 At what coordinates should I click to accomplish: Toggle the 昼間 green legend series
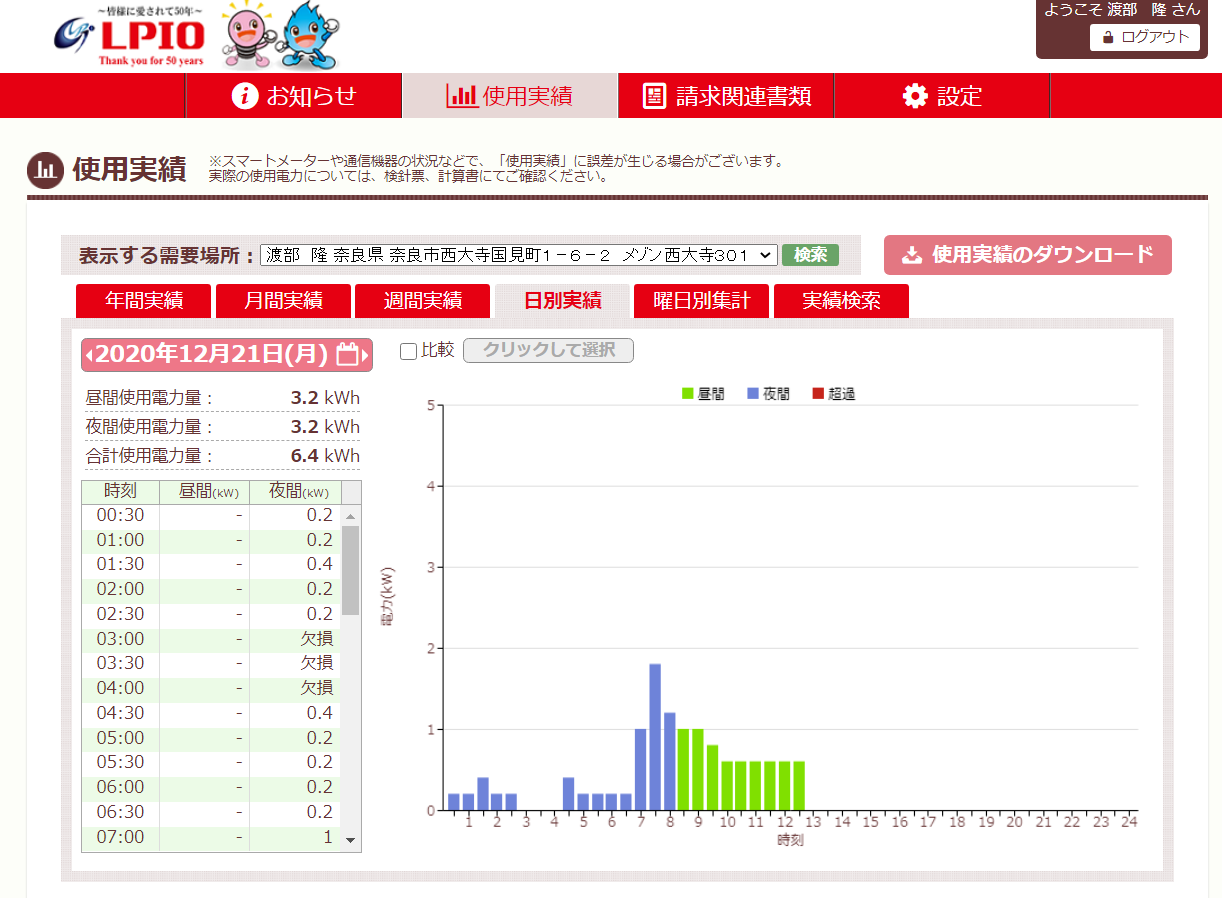click(703, 394)
